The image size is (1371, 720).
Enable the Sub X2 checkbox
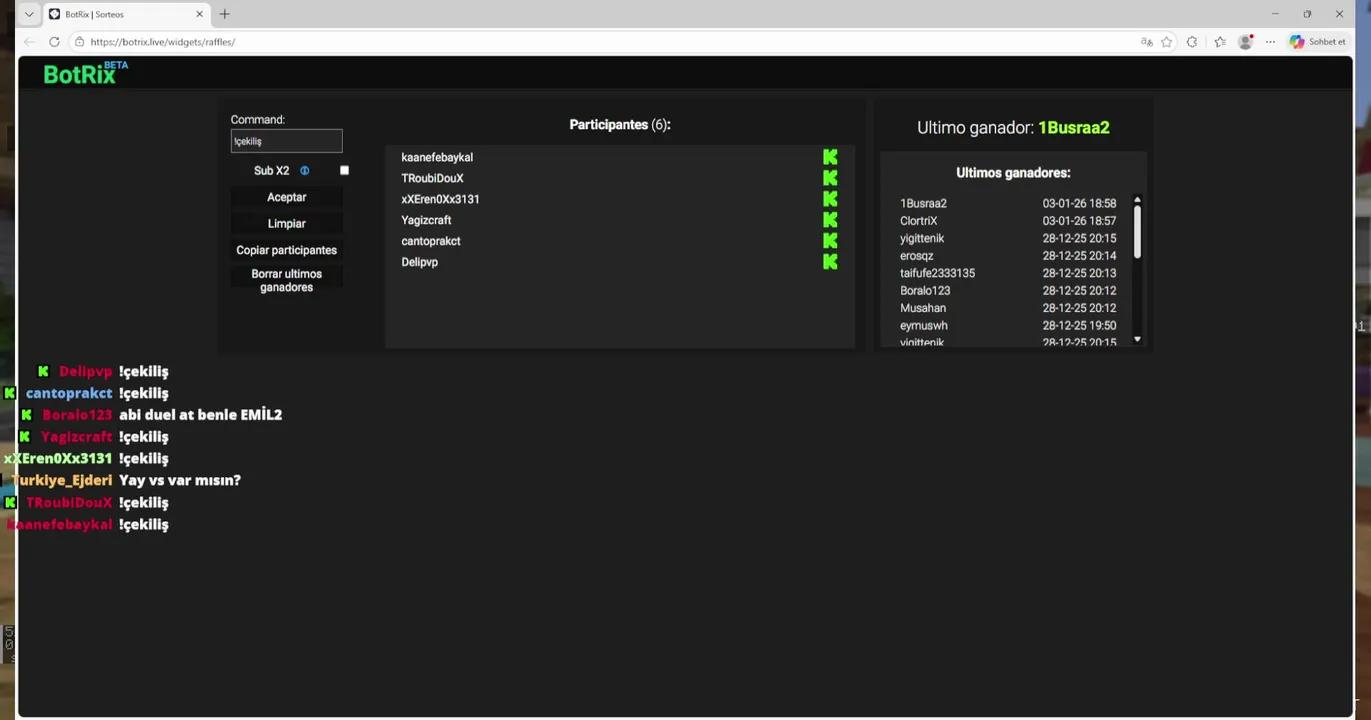click(345, 171)
